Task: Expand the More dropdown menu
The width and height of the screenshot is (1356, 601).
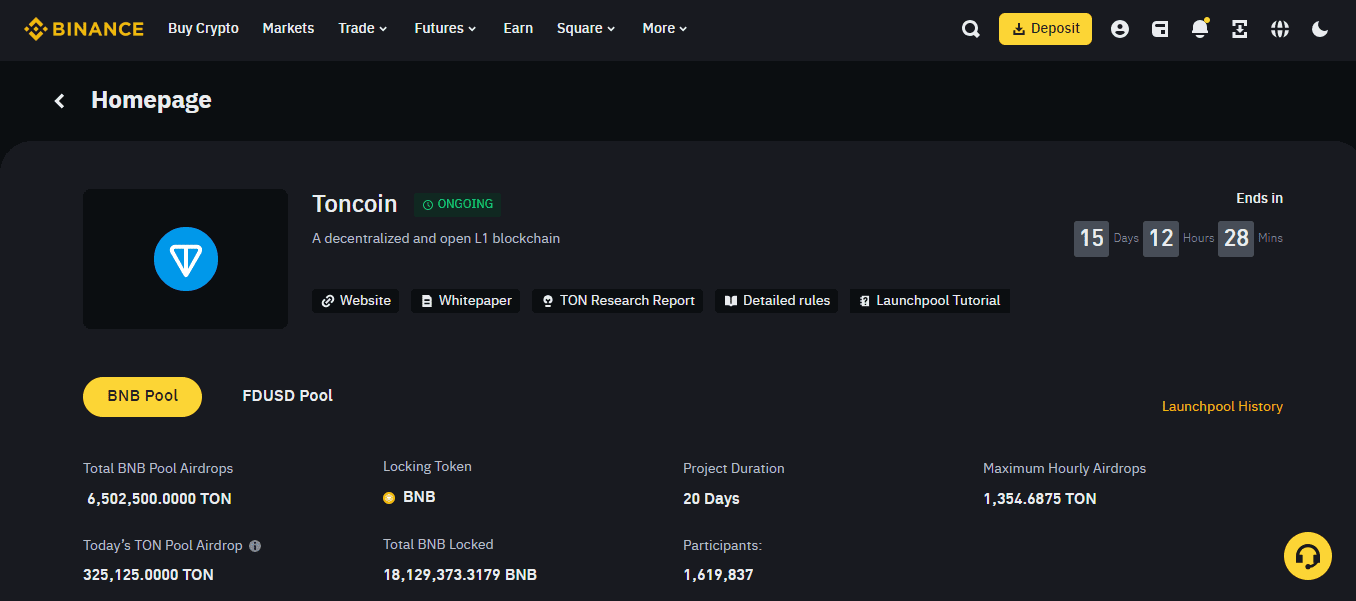Action: coord(665,28)
